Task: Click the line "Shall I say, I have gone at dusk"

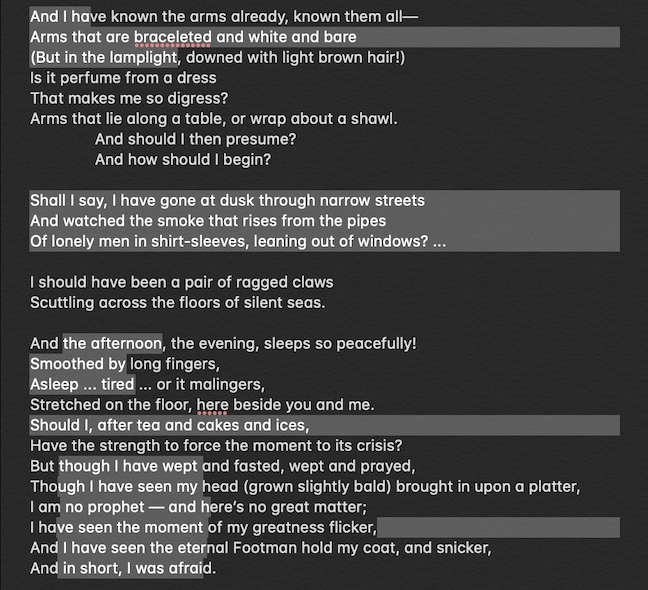Action: click(227, 200)
